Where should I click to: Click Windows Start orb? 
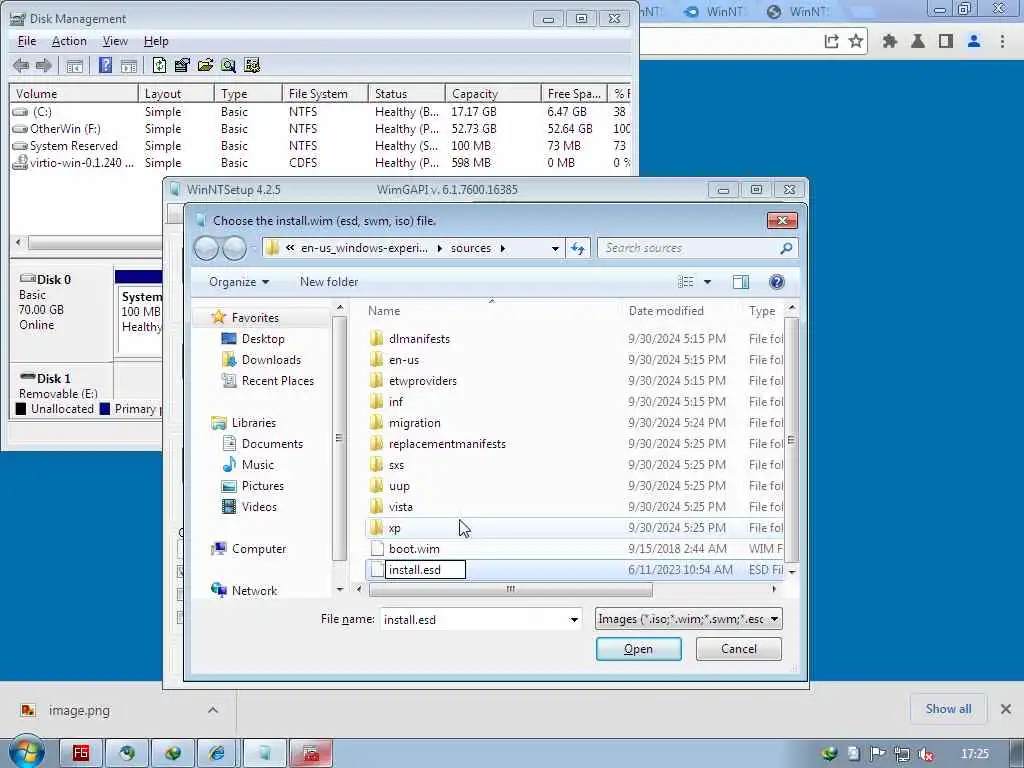click(x=25, y=752)
